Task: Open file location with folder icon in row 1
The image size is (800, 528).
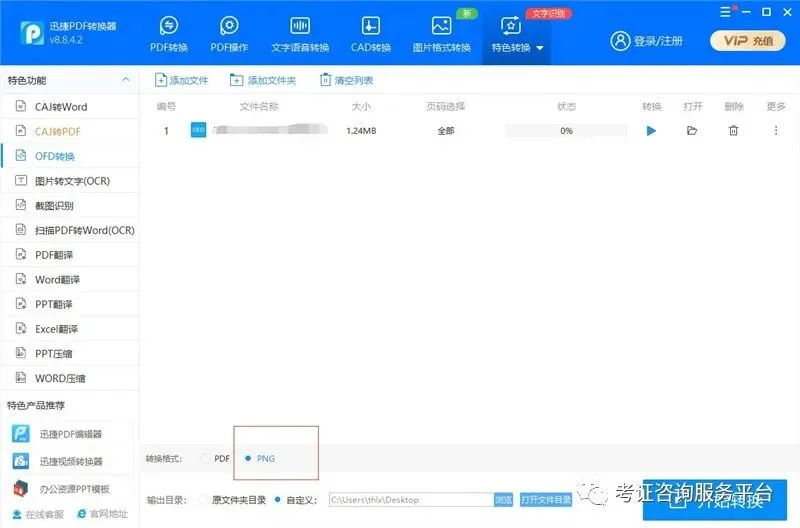Action: pyautogui.click(x=692, y=131)
